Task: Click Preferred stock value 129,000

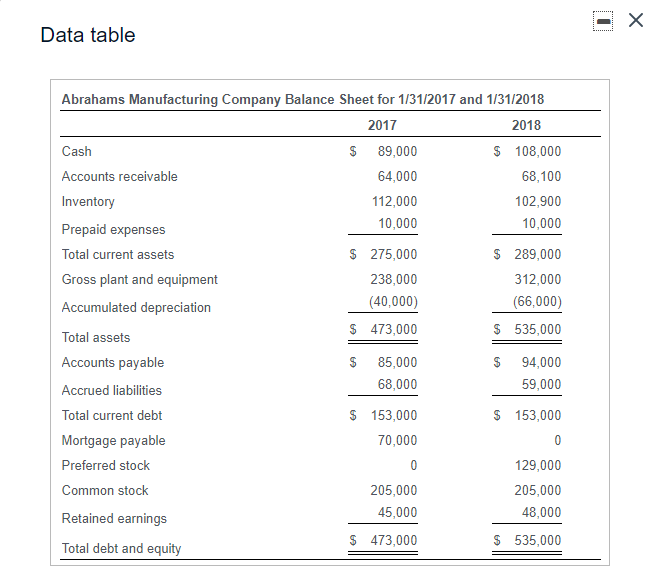Action: pyautogui.click(x=538, y=465)
